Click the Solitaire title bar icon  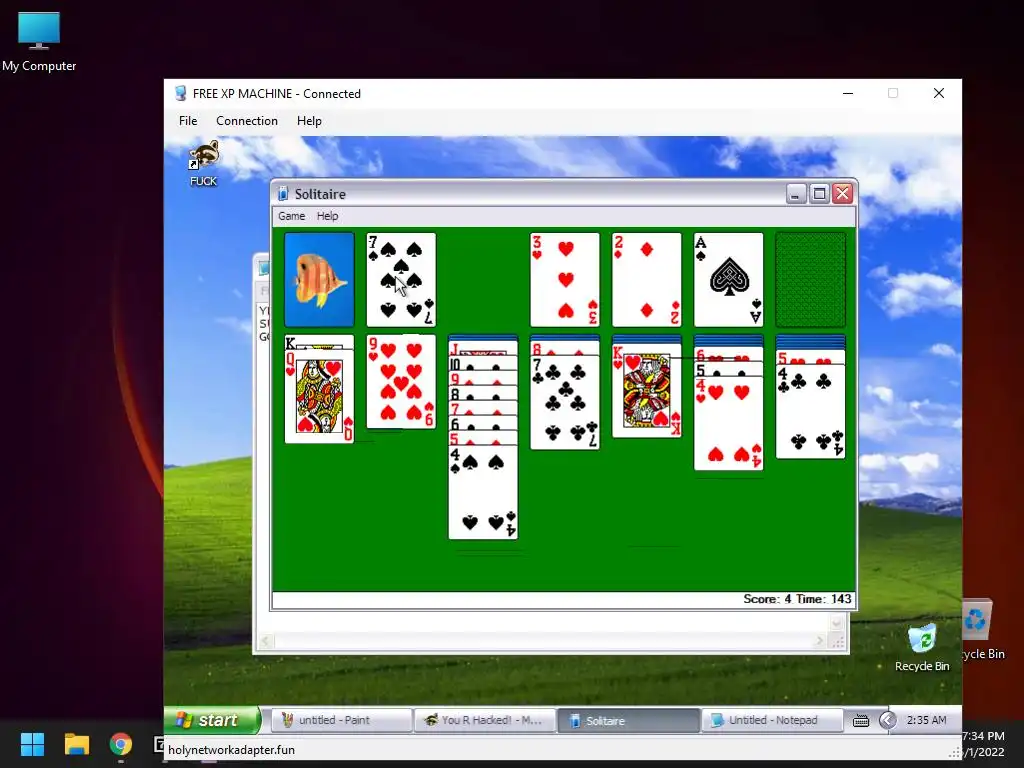283,194
